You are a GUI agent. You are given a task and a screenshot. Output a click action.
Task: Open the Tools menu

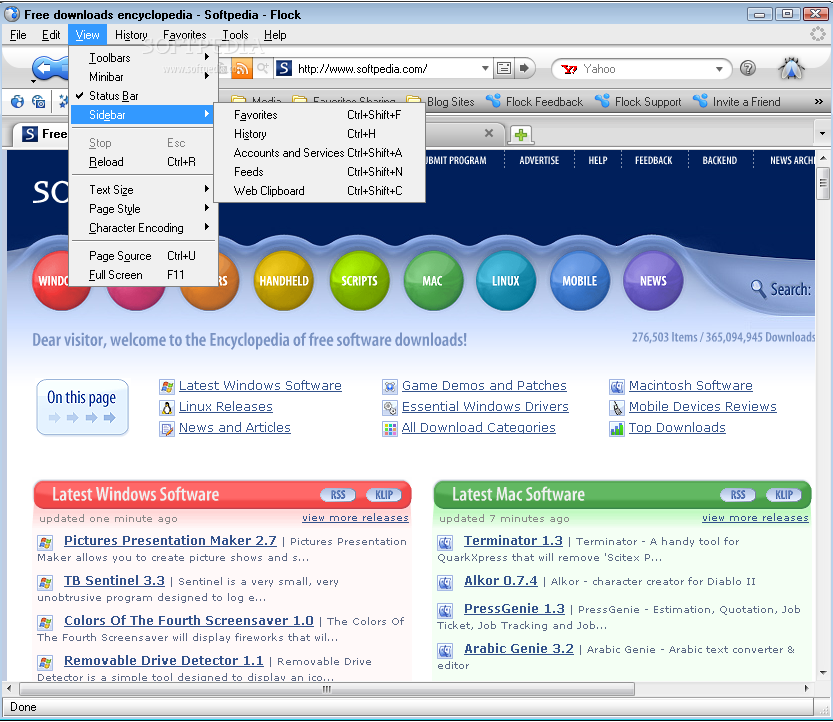[235, 35]
